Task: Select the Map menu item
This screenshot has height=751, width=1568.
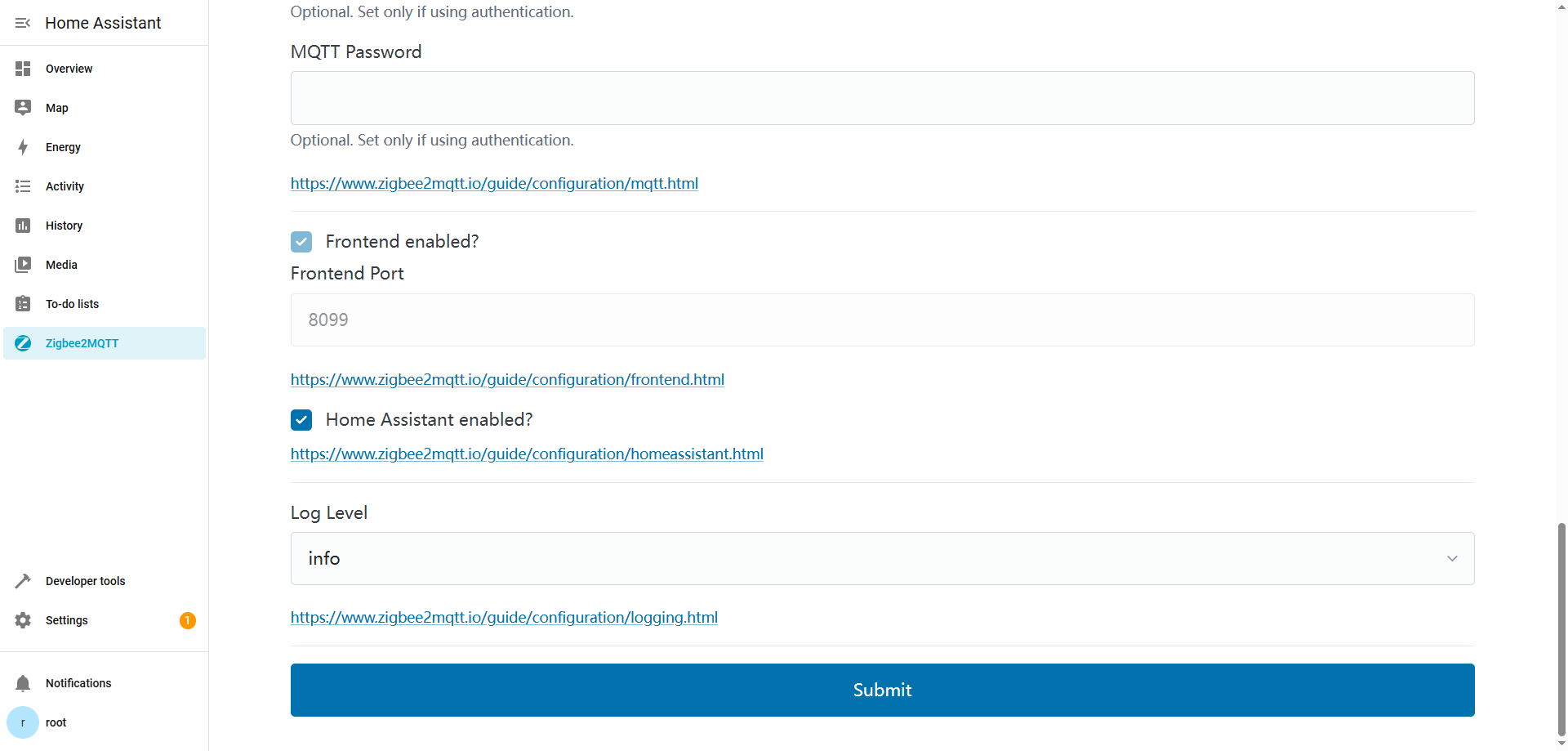Action: click(x=57, y=108)
